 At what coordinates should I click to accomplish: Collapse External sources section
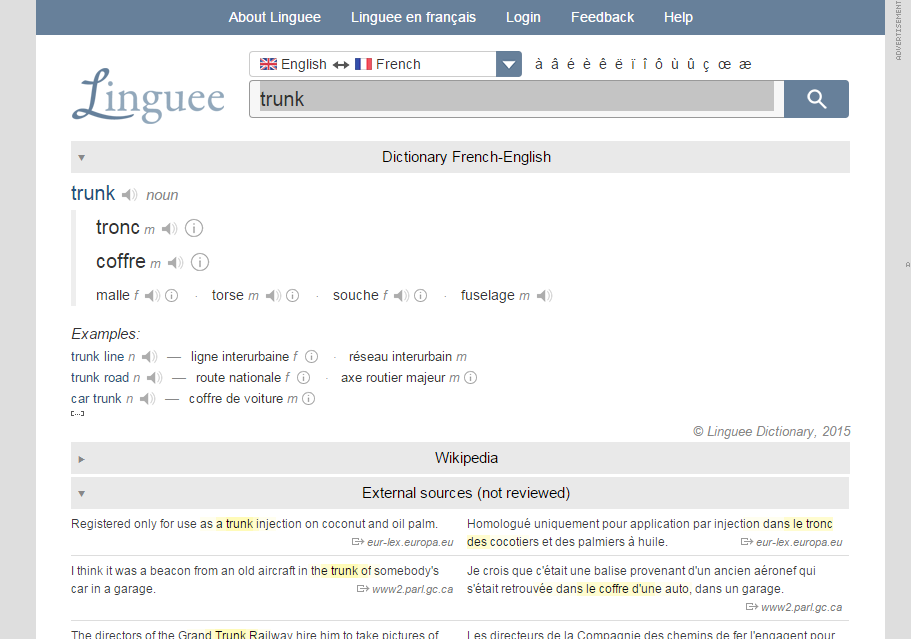pyautogui.click(x=82, y=493)
